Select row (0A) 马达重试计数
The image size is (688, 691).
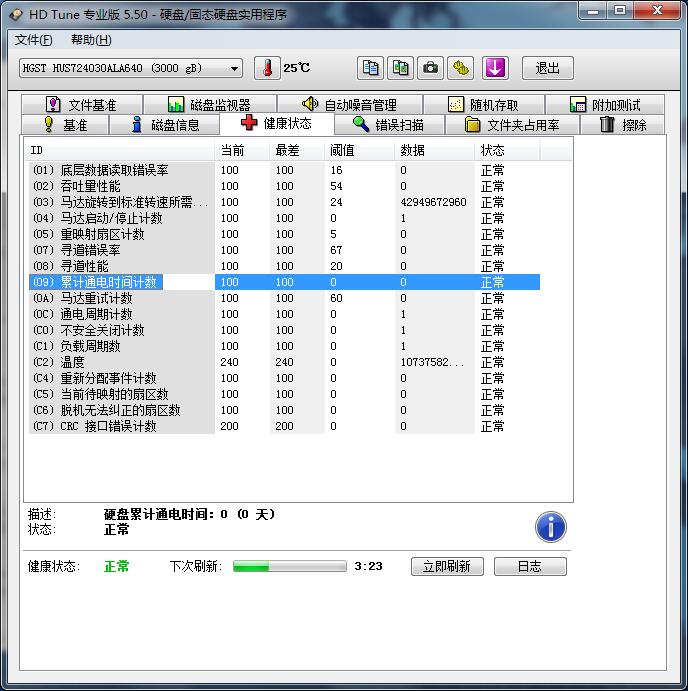click(x=285, y=298)
